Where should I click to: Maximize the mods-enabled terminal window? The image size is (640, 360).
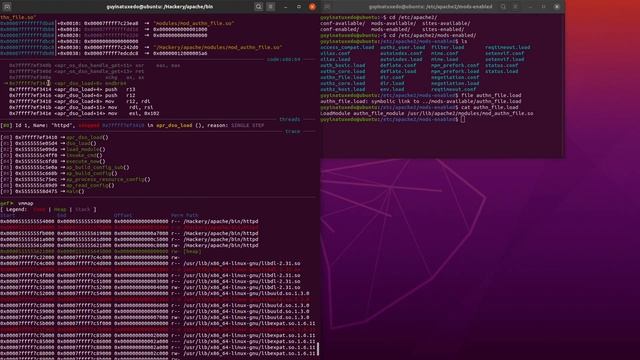coord(543,7)
